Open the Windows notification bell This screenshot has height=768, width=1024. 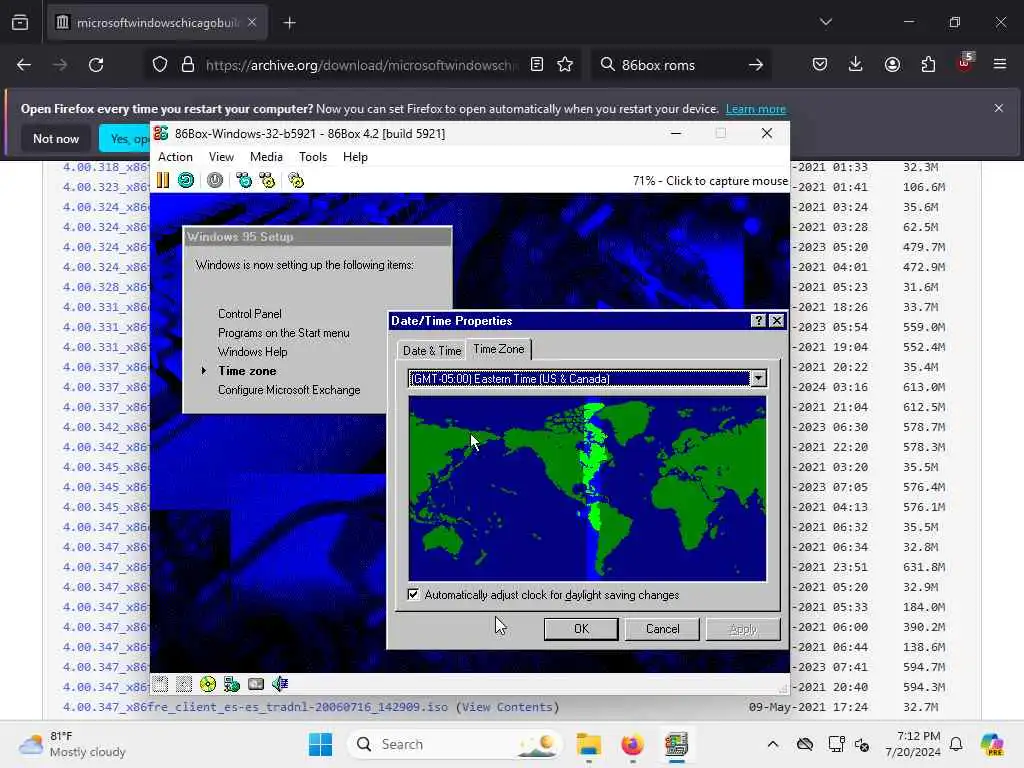(956, 744)
